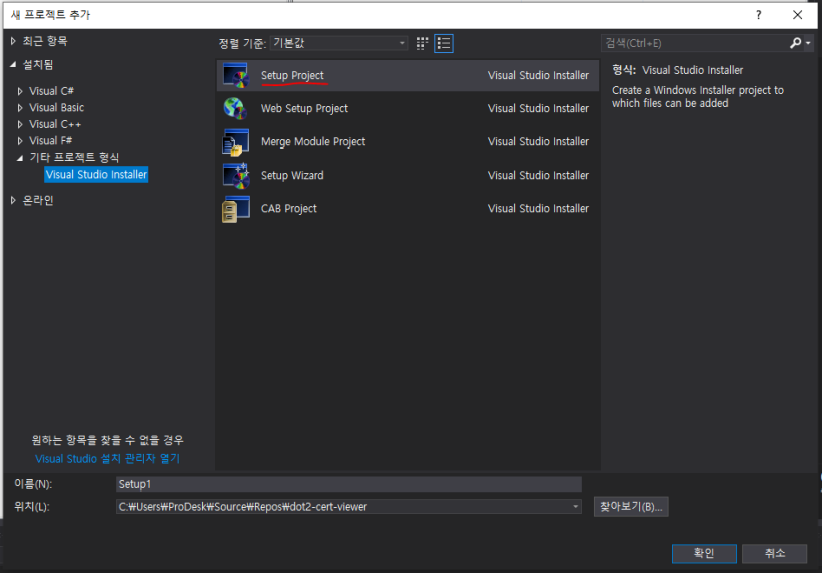The image size is (824, 574).
Task: Click Visual Studio Installer type in Setup Wizard row
Action: tap(538, 176)
